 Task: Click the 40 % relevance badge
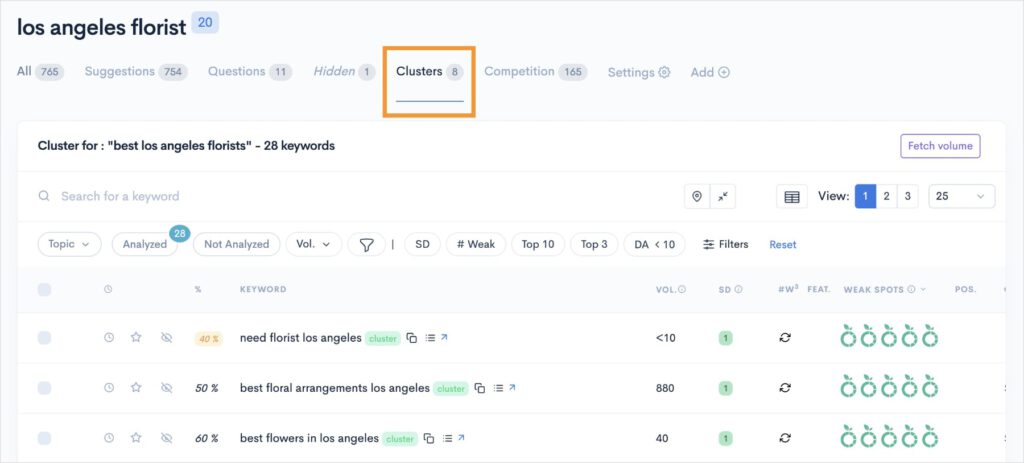pos(208,338)
